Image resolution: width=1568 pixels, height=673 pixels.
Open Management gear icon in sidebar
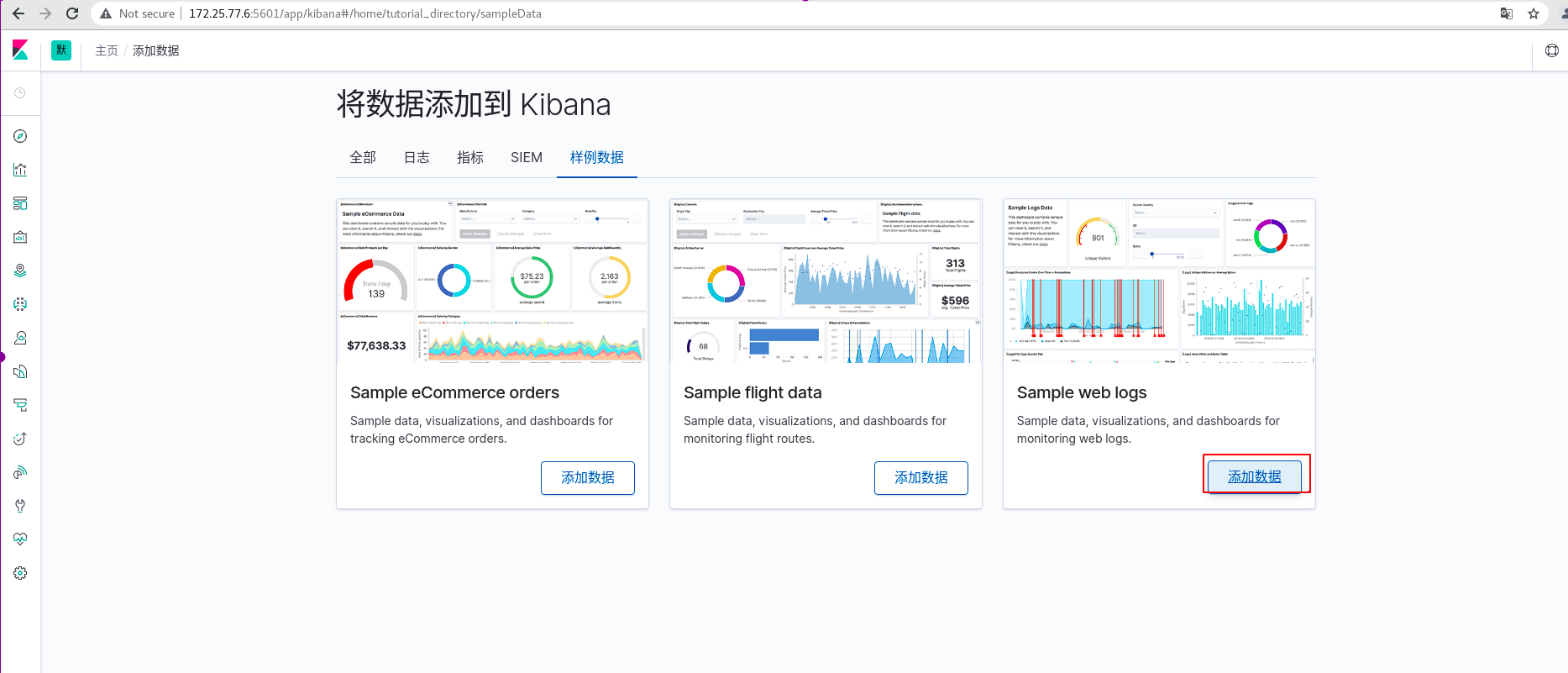[20, 573]
